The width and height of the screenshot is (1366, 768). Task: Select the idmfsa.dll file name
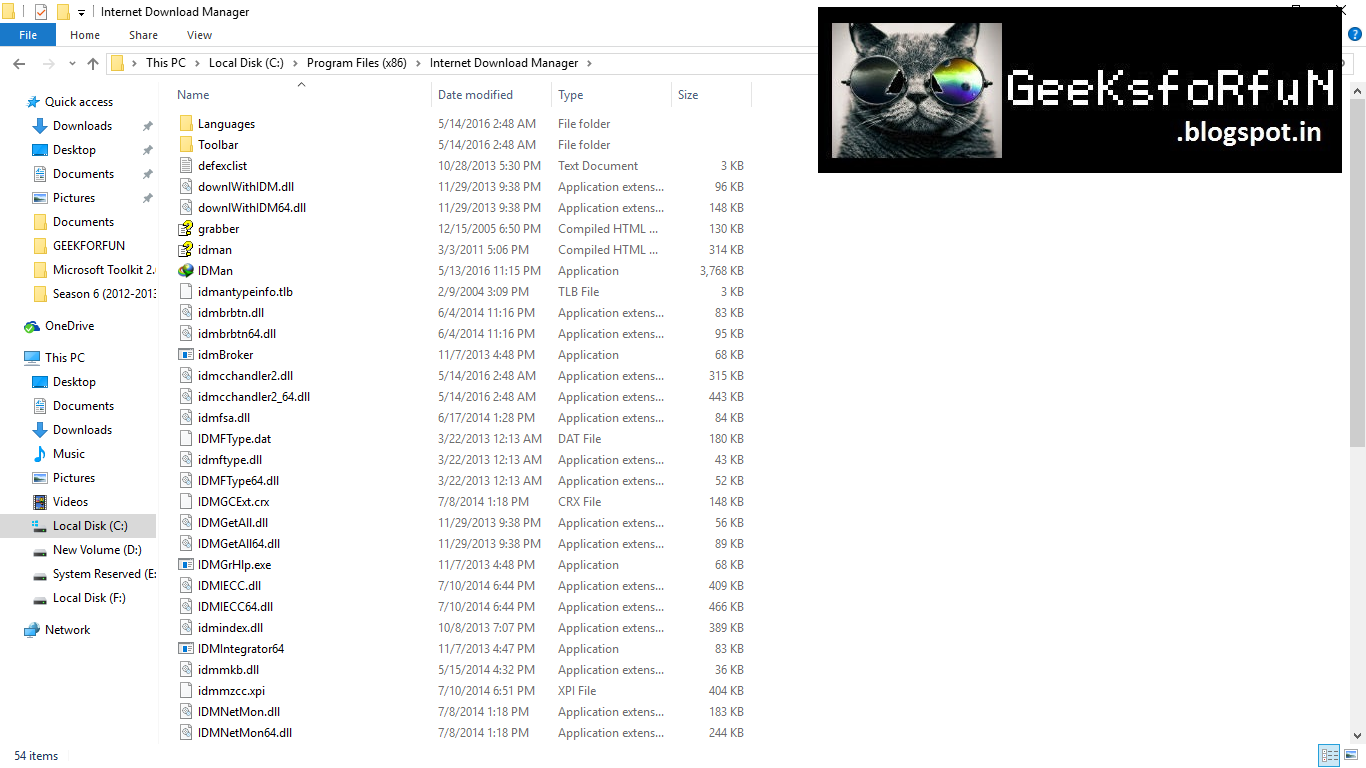[x=224, y=418]
